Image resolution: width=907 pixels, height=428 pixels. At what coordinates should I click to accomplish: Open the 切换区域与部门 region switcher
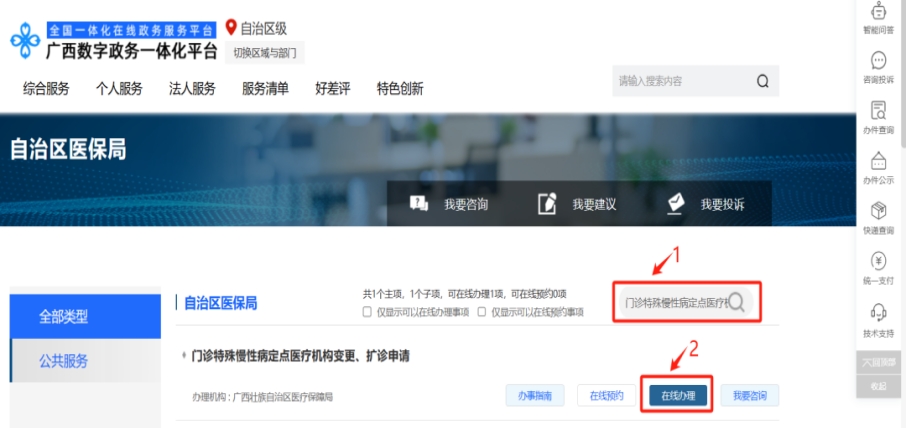(264, 53)
